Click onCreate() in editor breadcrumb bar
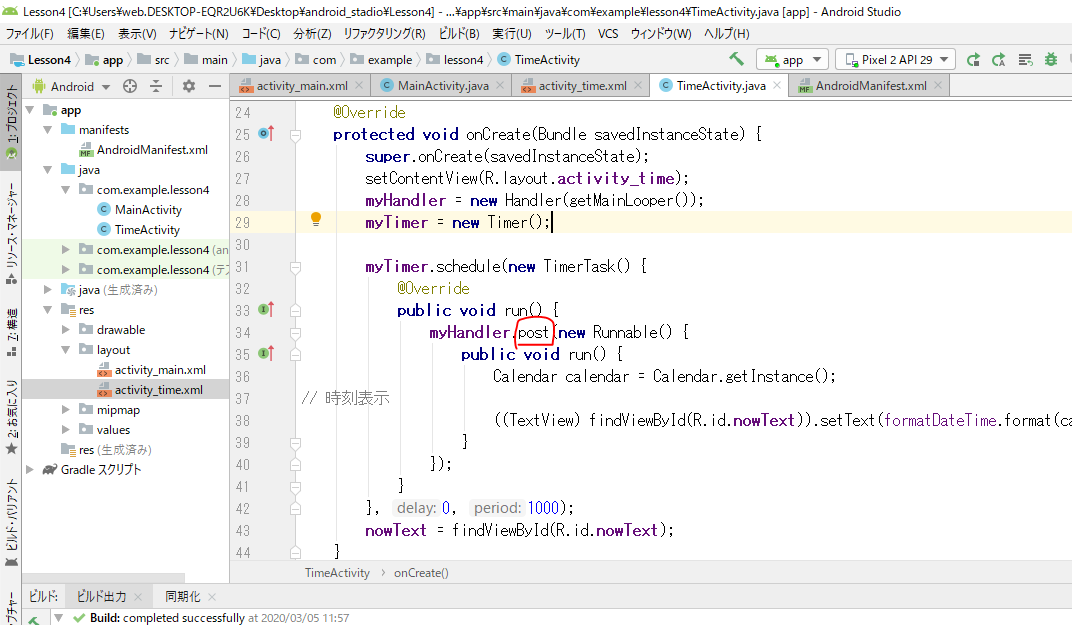1072x625 pixels. [x=421, y=573]
